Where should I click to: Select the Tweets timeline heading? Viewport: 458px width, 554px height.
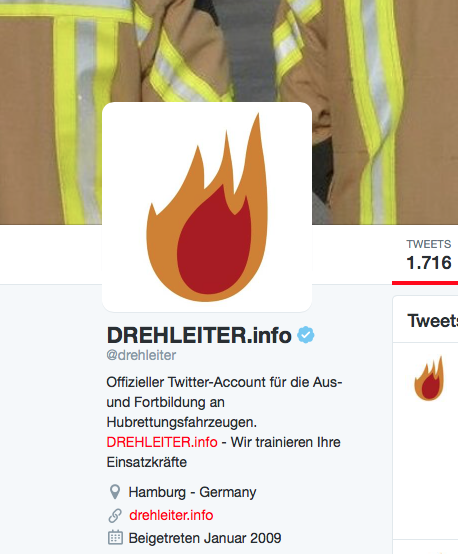(x=433, y=321)
